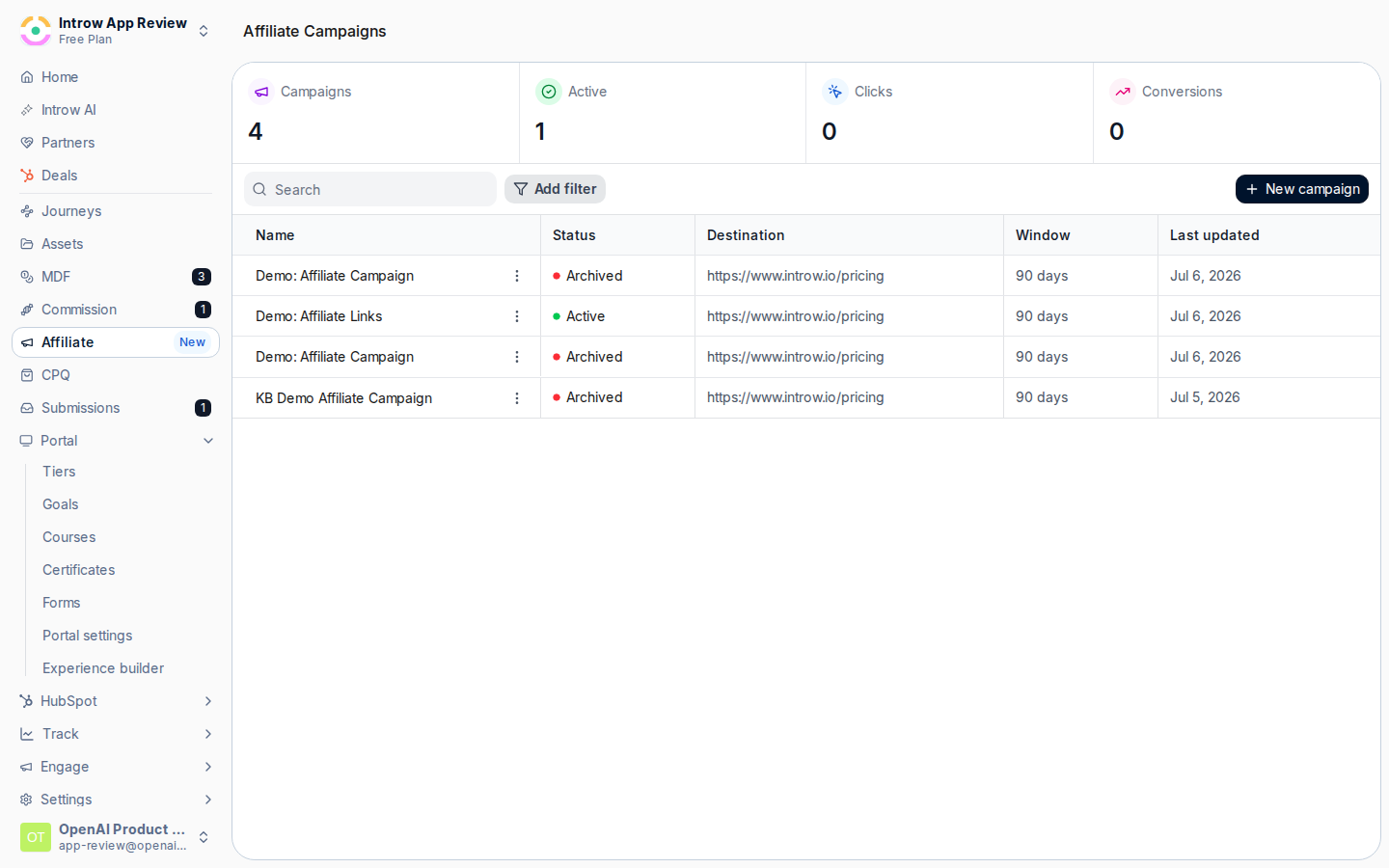This screenshot has width=1389, height=868.
Task: Collapse the Portal section chevron
Action: point(208,441)
